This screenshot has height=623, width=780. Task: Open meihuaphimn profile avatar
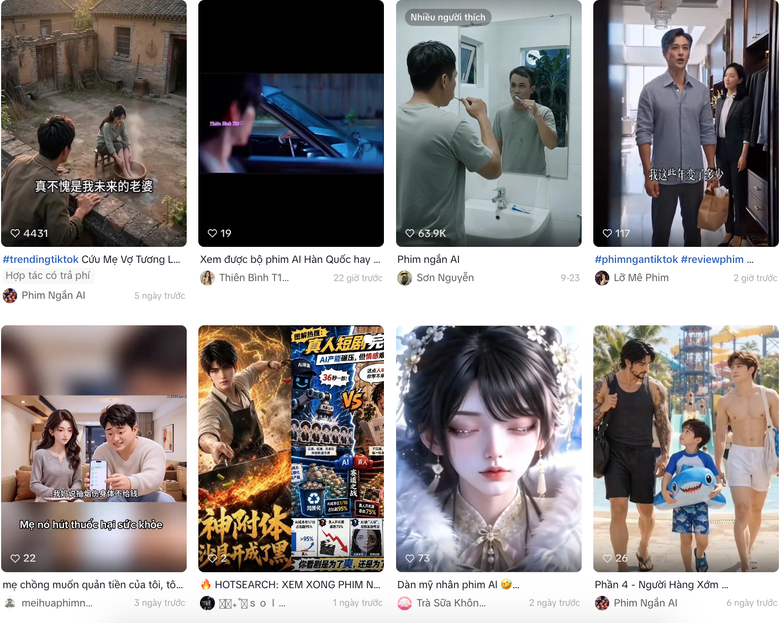[10, 603]
